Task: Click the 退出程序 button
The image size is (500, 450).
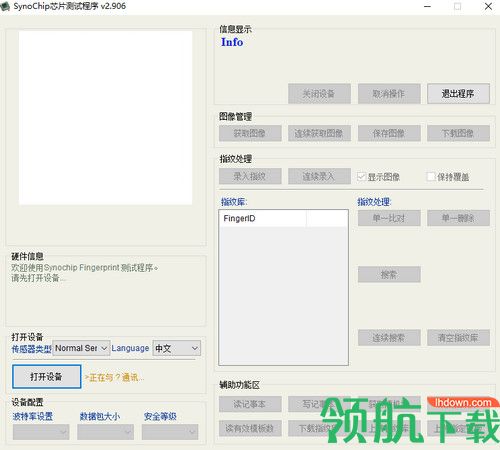Action: point(458,94)
